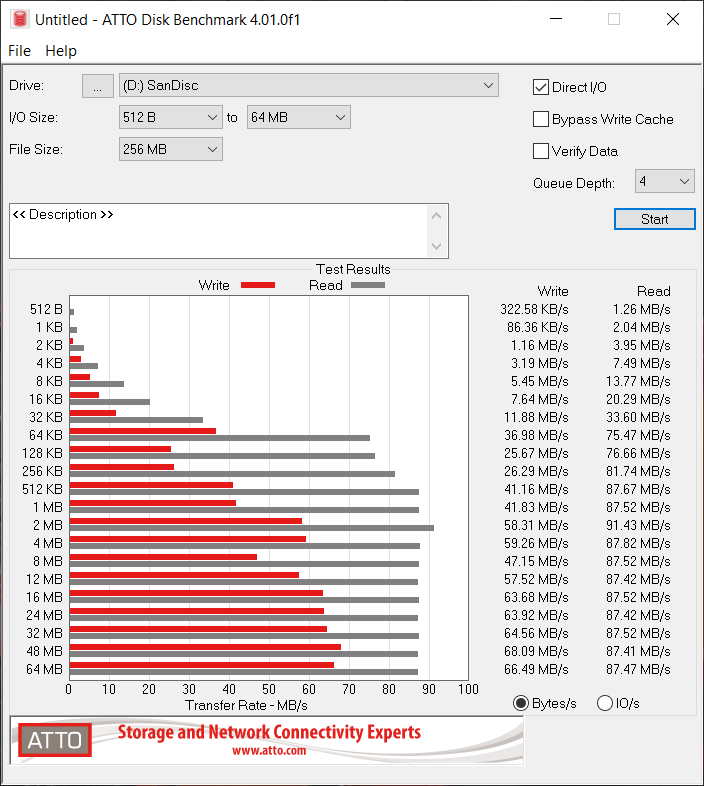Click the Description scrollbar up arrow
This screenshot has height=786, width=704.
(x=436, y=216)
